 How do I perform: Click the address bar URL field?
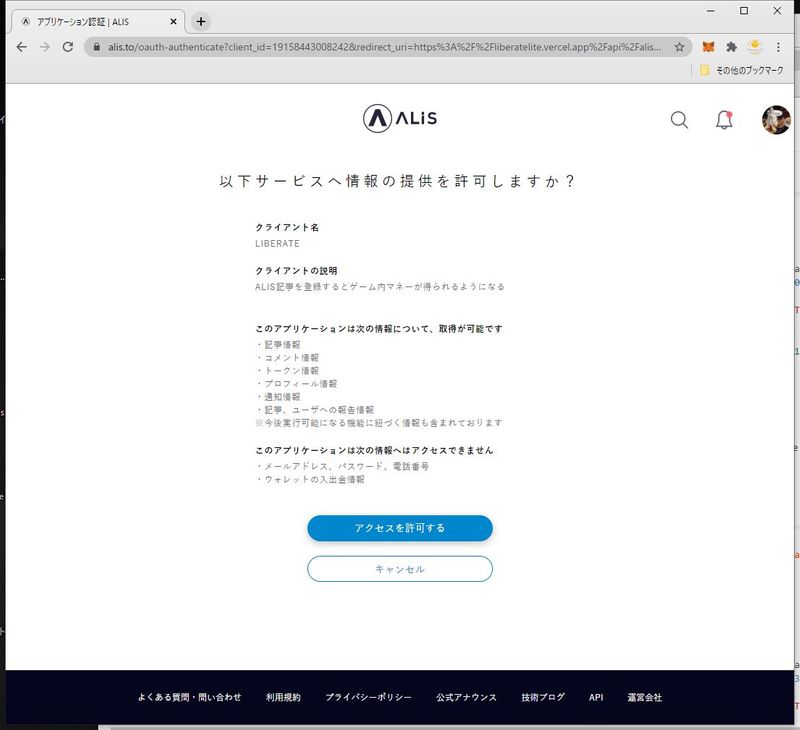[380, 47]
